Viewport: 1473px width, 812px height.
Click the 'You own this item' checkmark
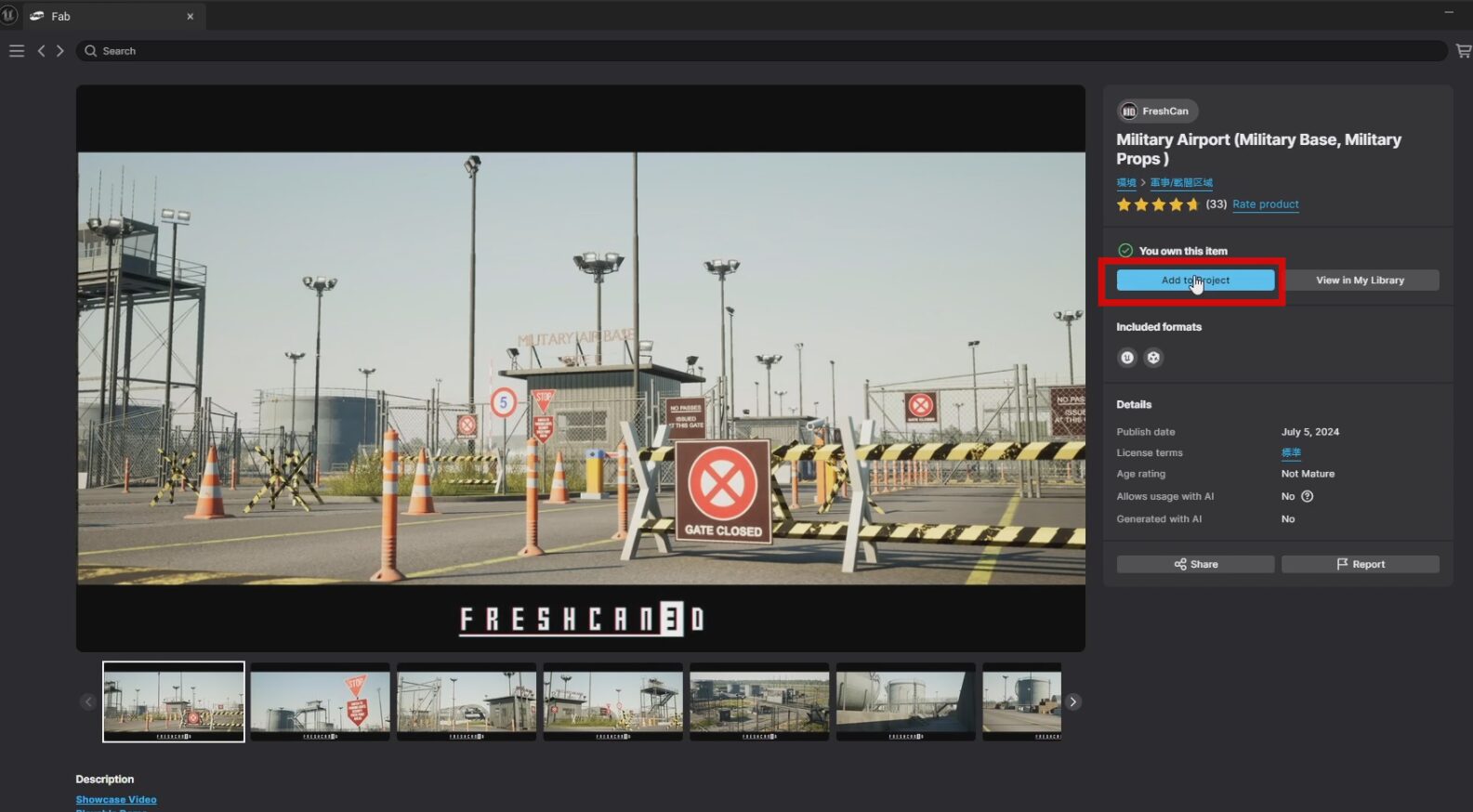click(1125, 251)
